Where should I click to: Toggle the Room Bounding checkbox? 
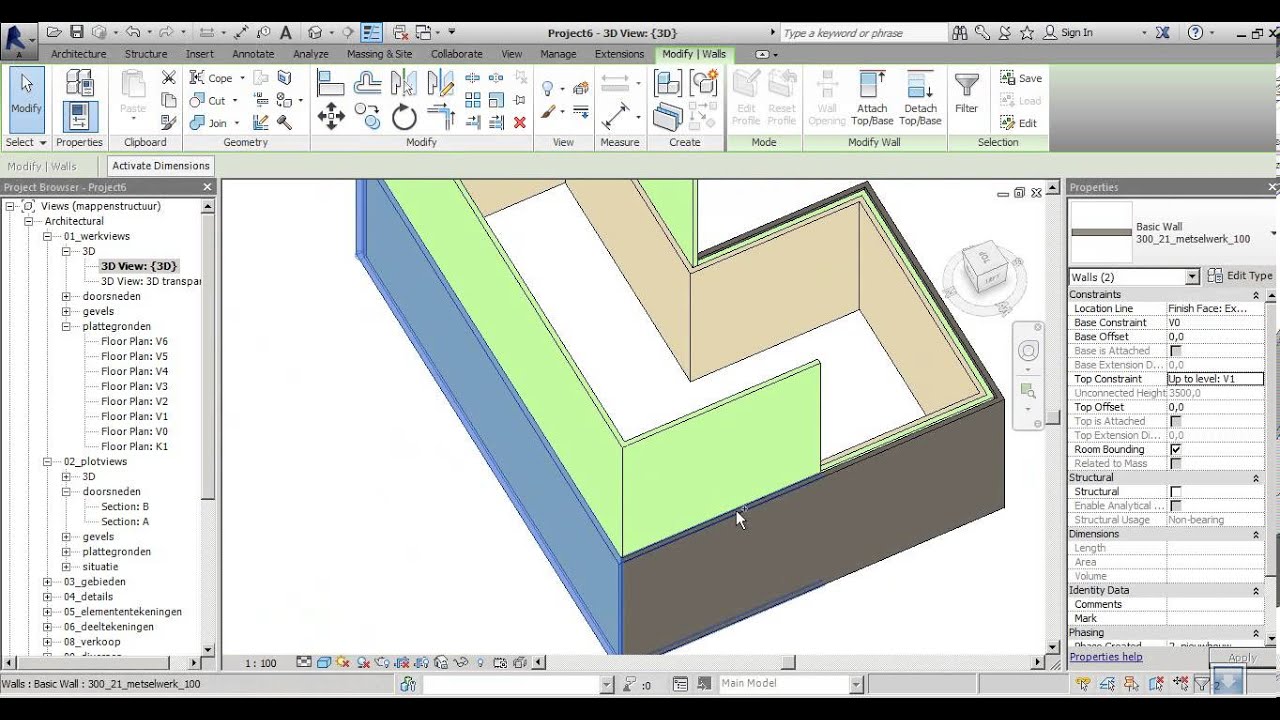click(x=1175, y=449)
